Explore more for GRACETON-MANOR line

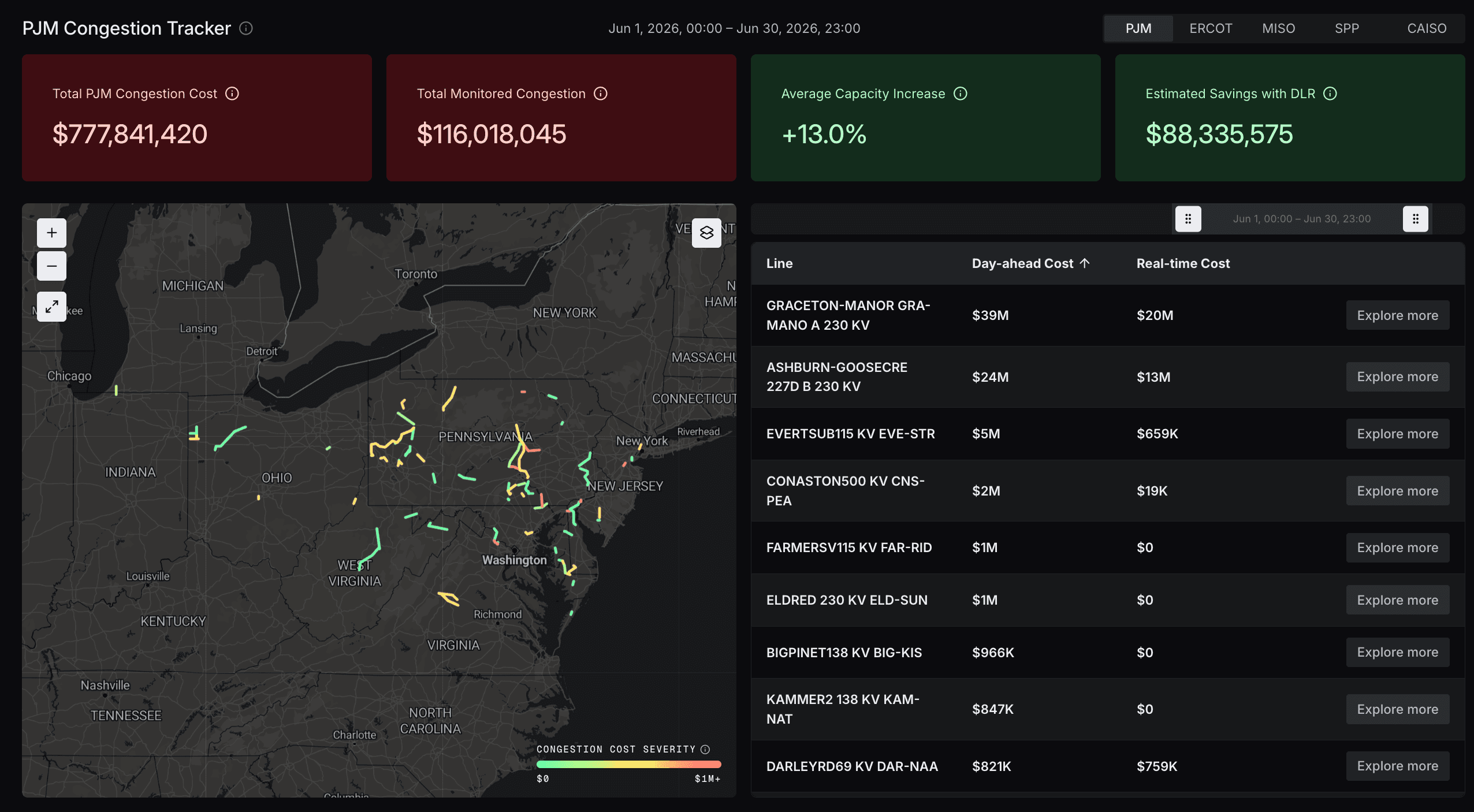coord(1398,315)
